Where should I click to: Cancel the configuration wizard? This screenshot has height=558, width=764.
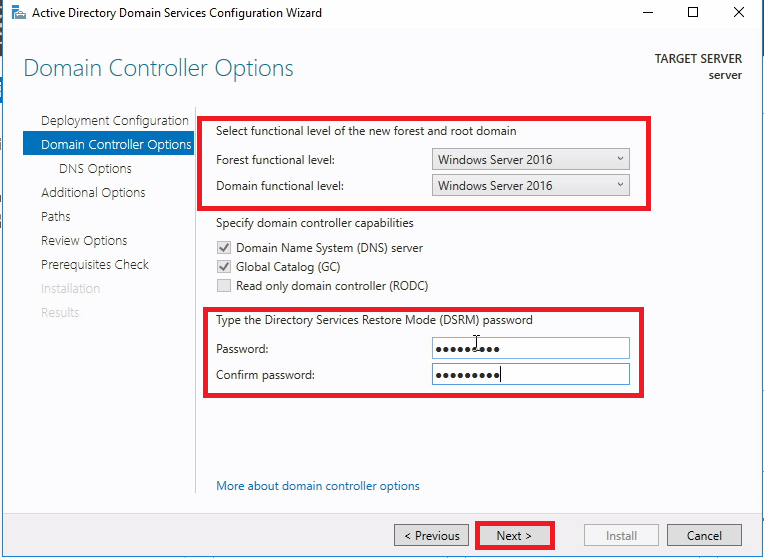click(x=704, y=536)
